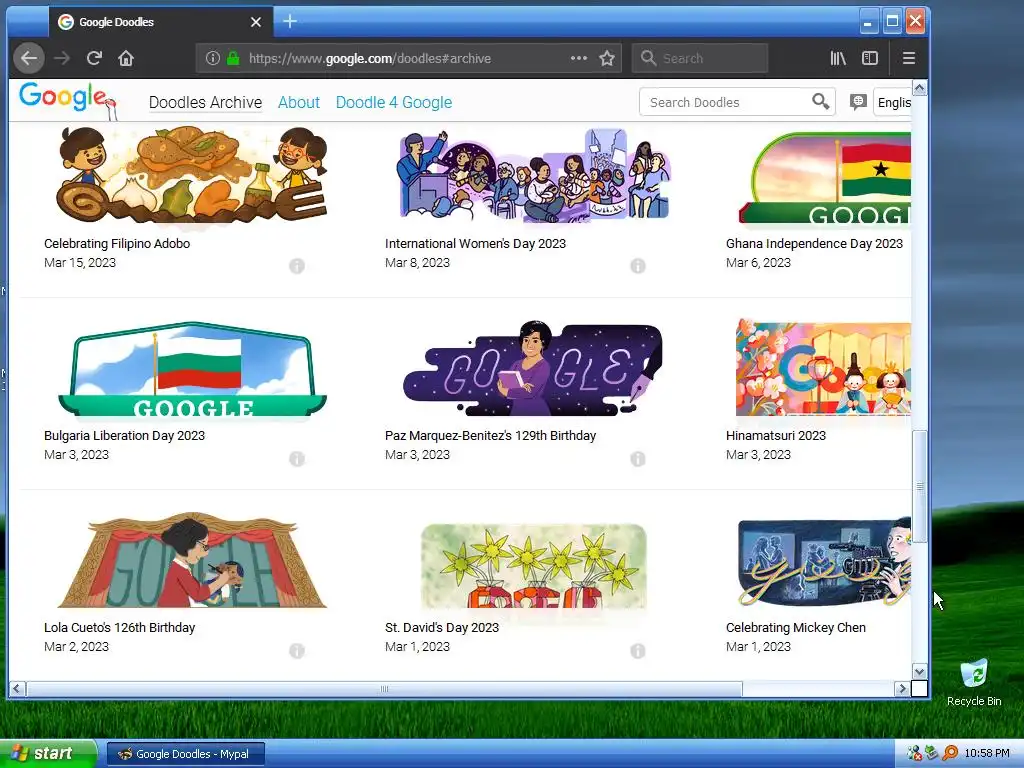Show info for Celebrating Filipino Adobo

point(297,266)
